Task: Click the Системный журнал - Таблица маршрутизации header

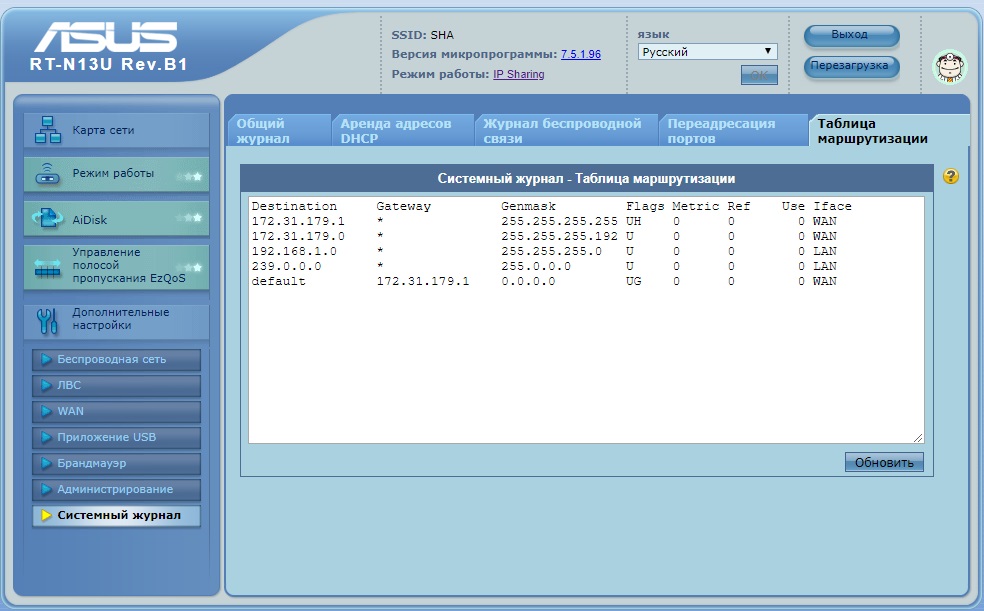Action: point(587,179)
